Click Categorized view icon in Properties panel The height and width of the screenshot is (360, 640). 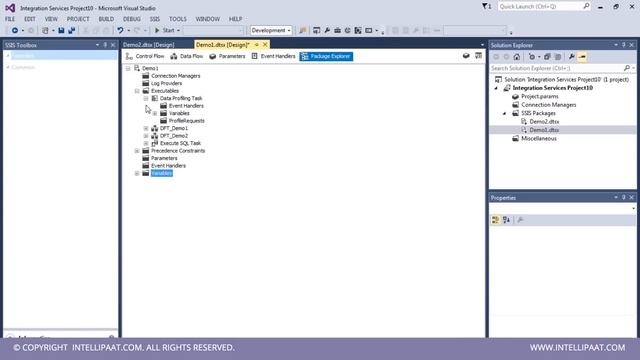tap(496, 220)
